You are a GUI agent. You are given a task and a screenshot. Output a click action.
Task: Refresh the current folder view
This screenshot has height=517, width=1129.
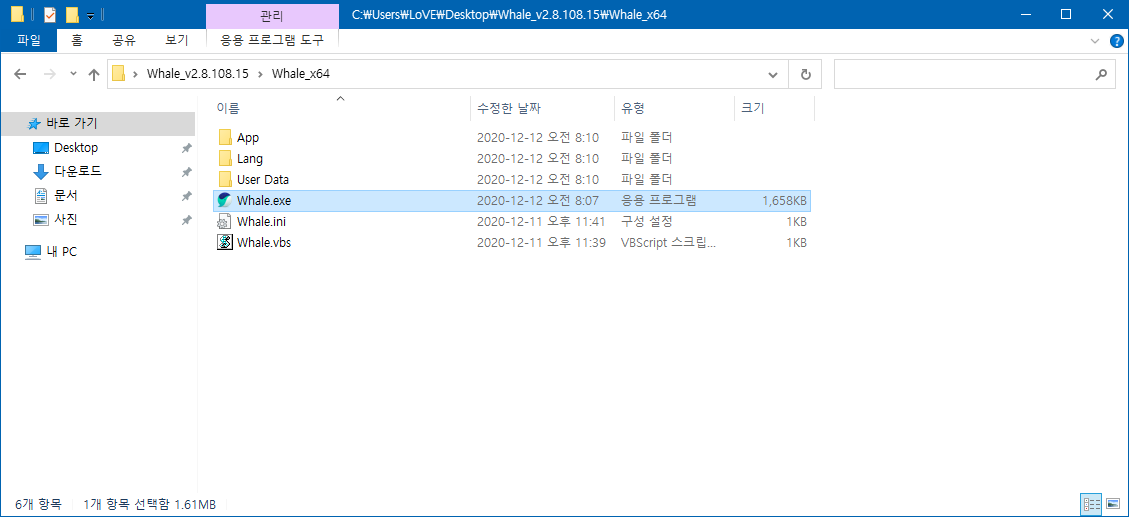coord(806,74)
